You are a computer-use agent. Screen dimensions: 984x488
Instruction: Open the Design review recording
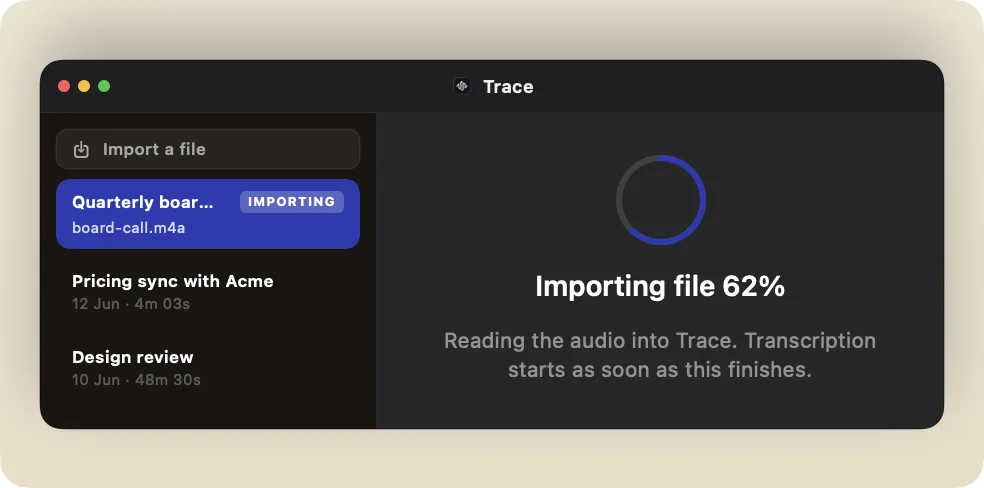(x=208, y=368)
